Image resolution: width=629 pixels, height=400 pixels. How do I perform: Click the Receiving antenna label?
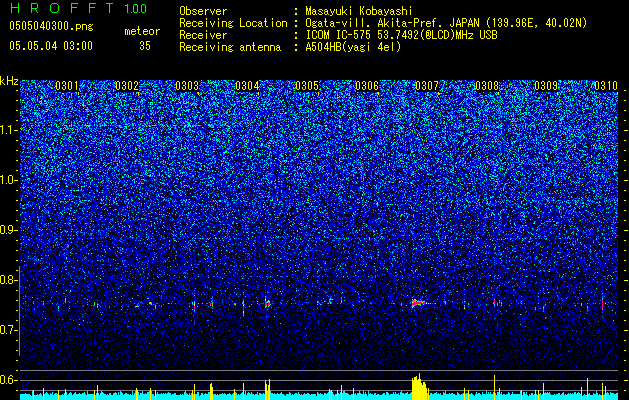pos(230,47)
